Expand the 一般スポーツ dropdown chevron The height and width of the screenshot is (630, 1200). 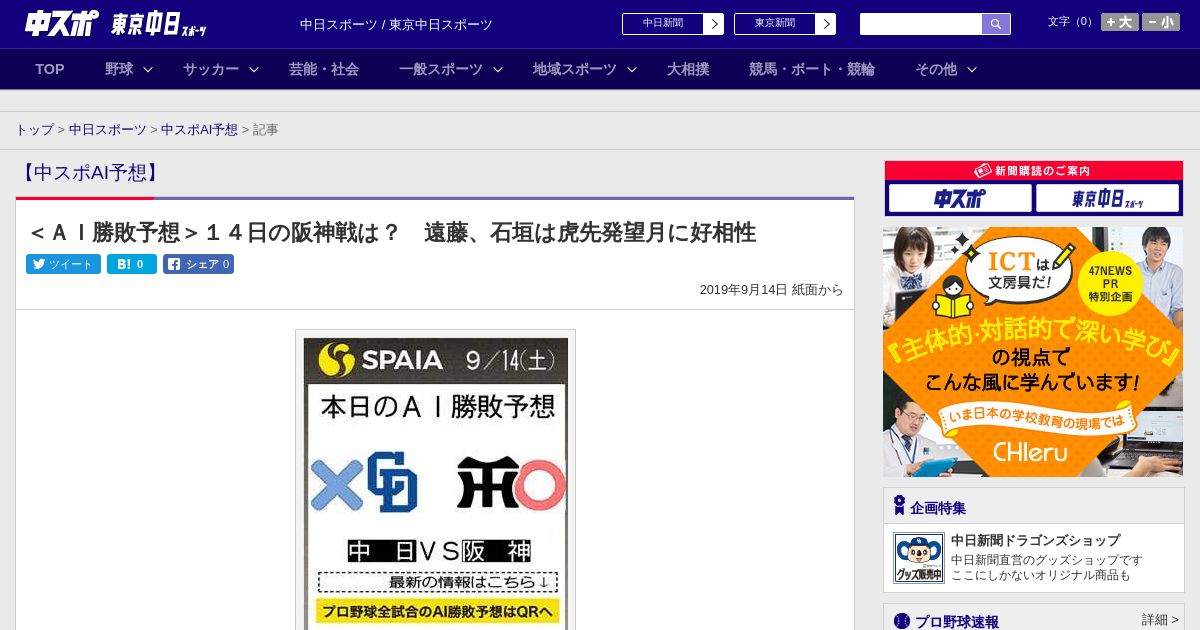[x=498, y=69]
